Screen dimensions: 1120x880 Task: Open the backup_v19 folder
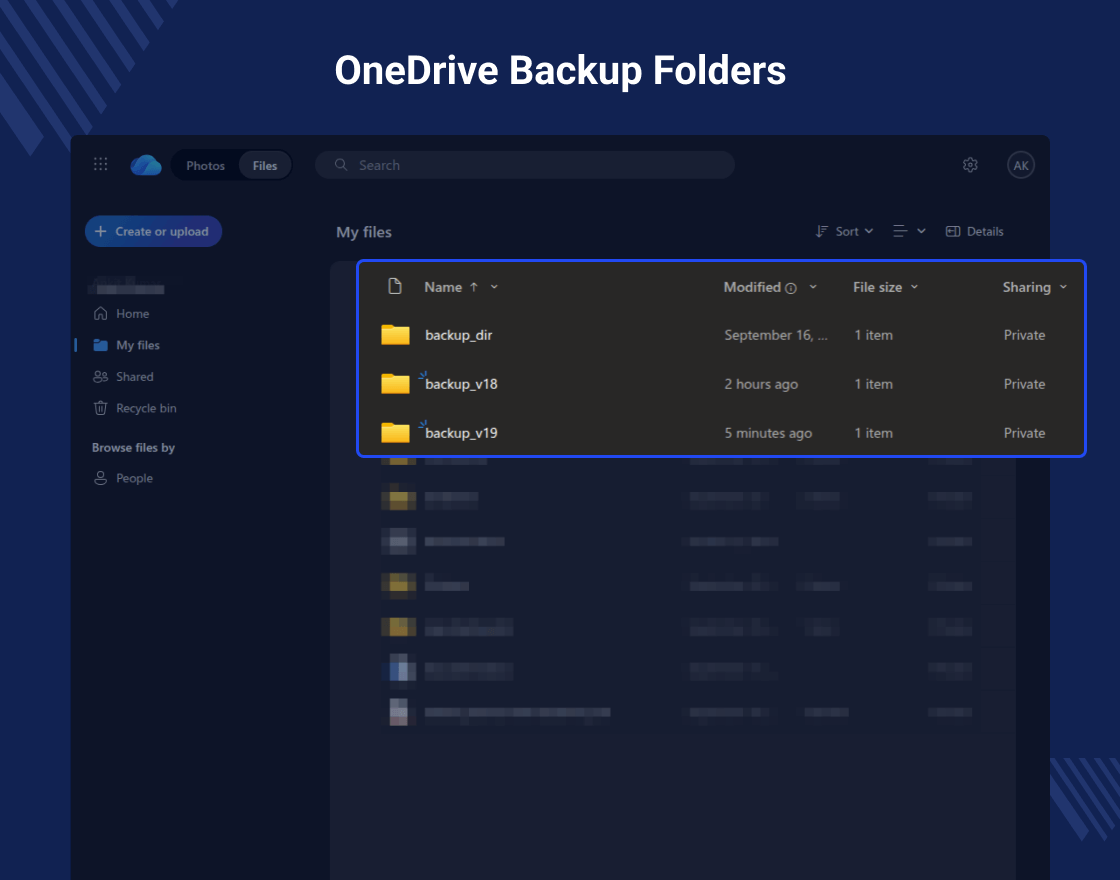click(461, 433)
